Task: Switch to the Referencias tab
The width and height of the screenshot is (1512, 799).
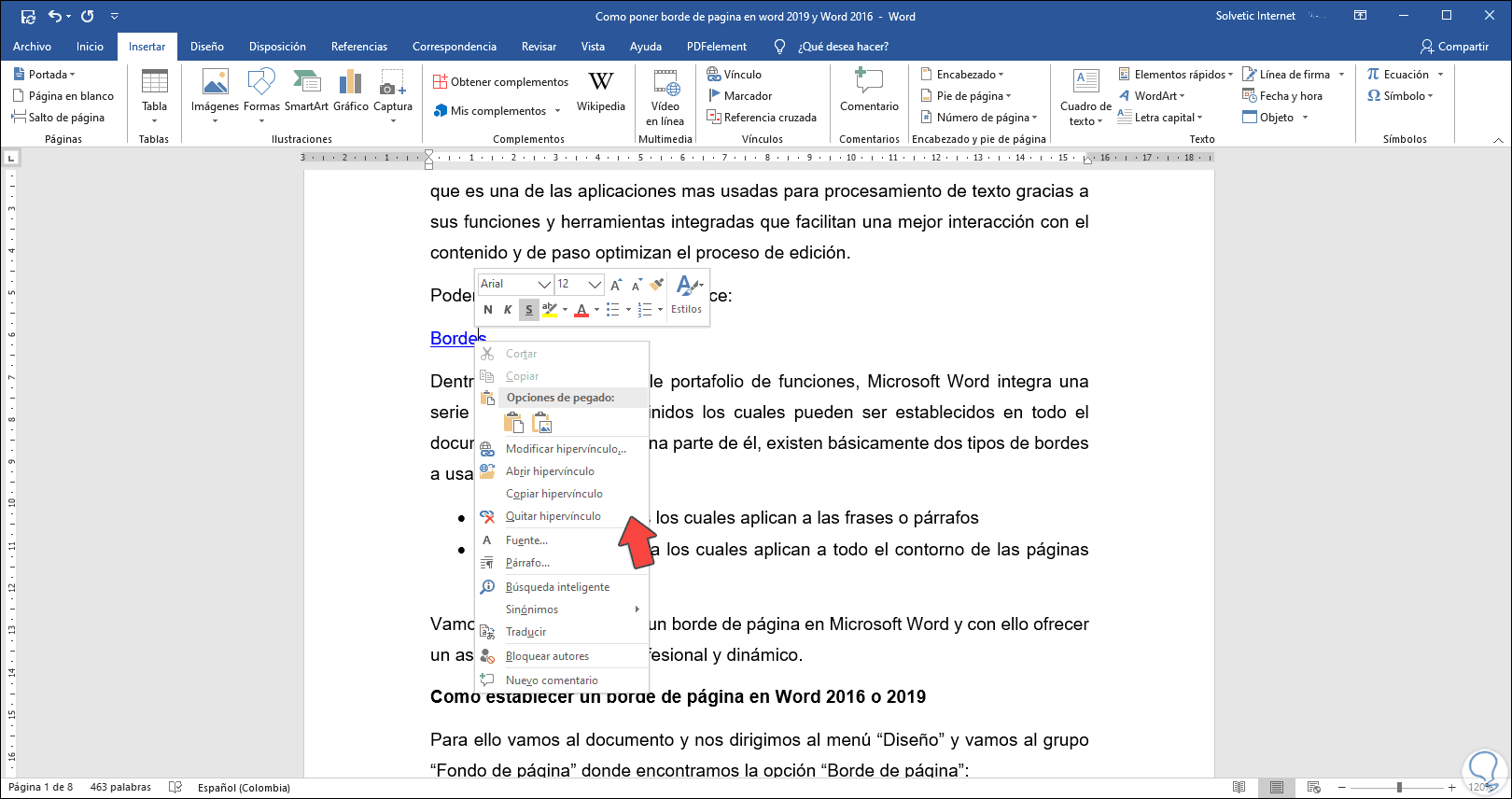Action: click(x=359, y=47)
